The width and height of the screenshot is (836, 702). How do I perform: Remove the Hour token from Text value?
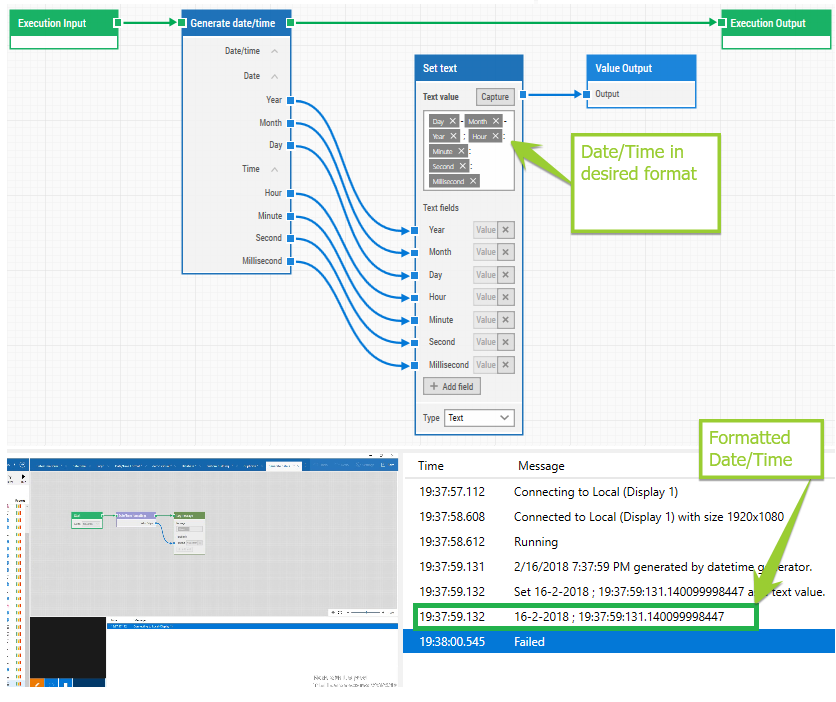[495, 136]
